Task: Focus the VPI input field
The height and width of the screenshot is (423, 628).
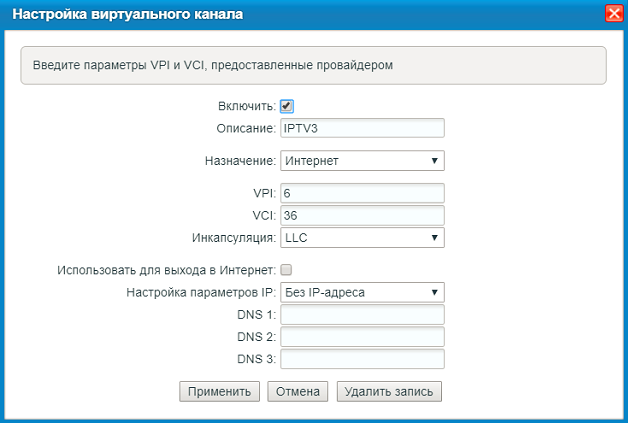Action: (362, 193)
